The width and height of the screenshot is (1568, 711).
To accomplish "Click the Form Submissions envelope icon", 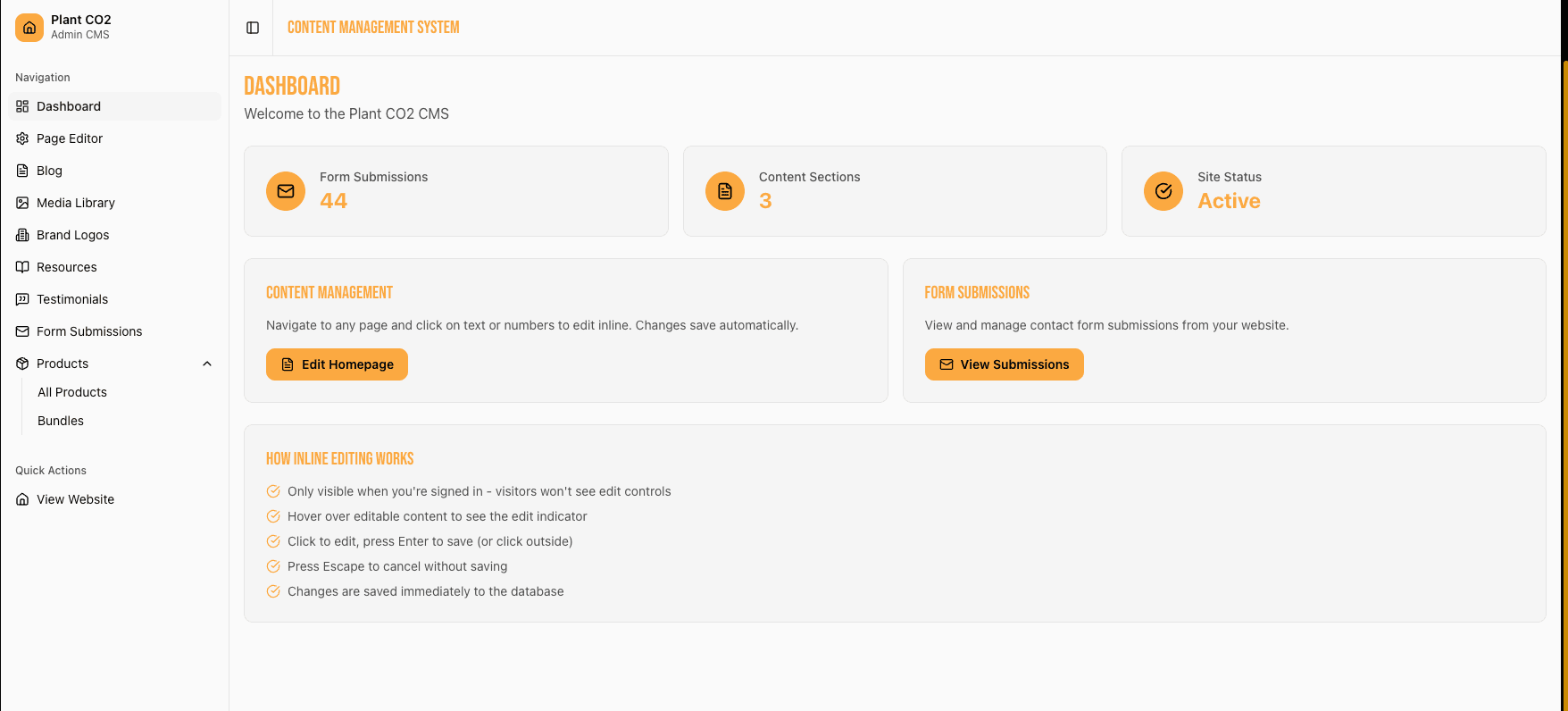I will point(21,331).
